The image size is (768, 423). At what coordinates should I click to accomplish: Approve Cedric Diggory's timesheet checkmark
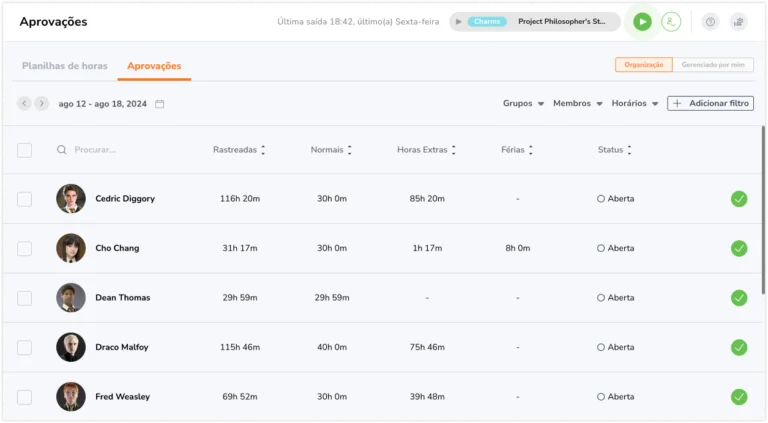[739, 199]
